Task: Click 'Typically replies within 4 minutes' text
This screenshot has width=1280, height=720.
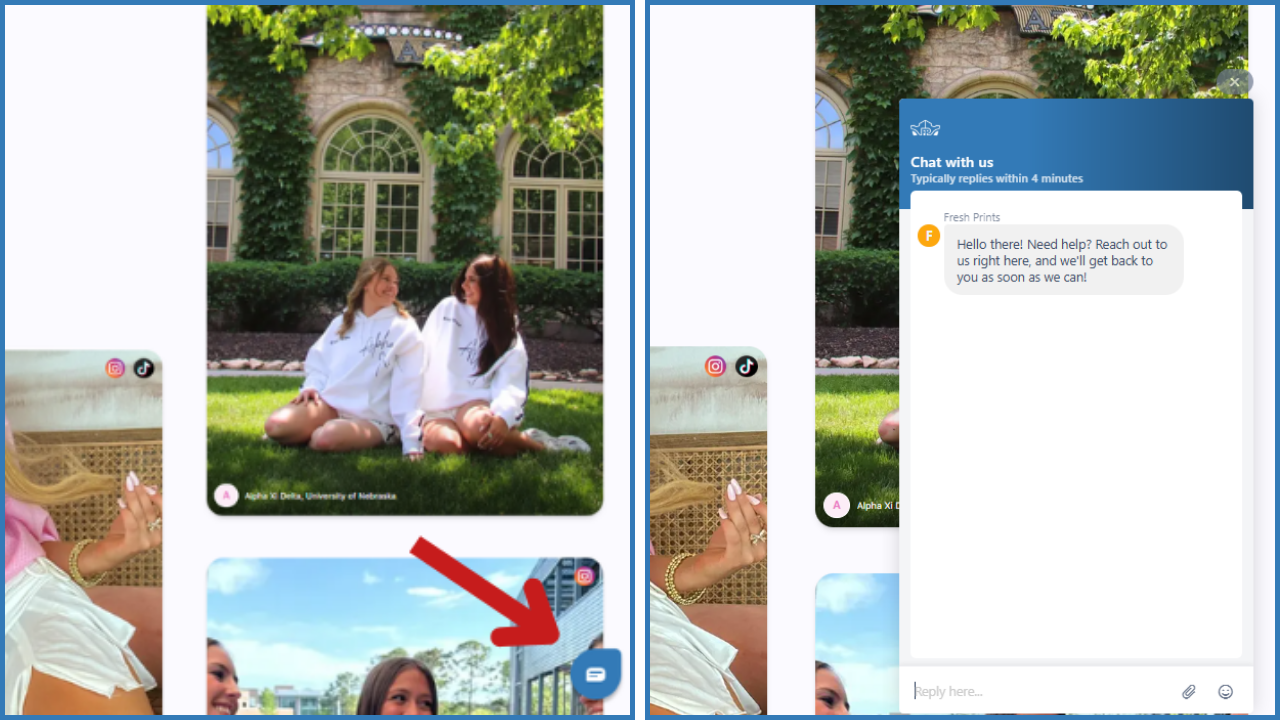Action: (x=996, y=179)
